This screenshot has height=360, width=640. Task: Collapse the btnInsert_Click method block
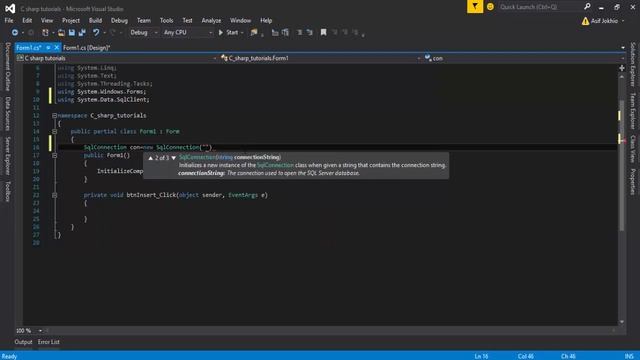point(54,195)
